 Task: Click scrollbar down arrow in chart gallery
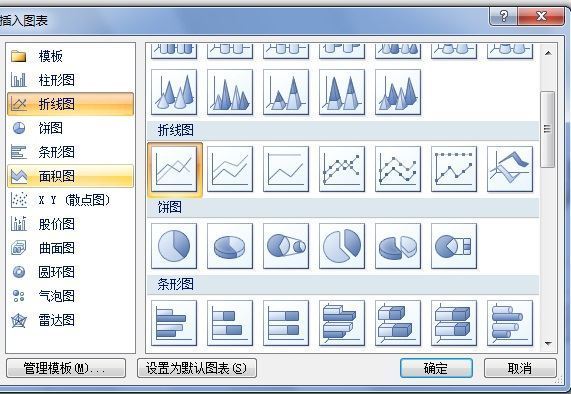point(548,343)
